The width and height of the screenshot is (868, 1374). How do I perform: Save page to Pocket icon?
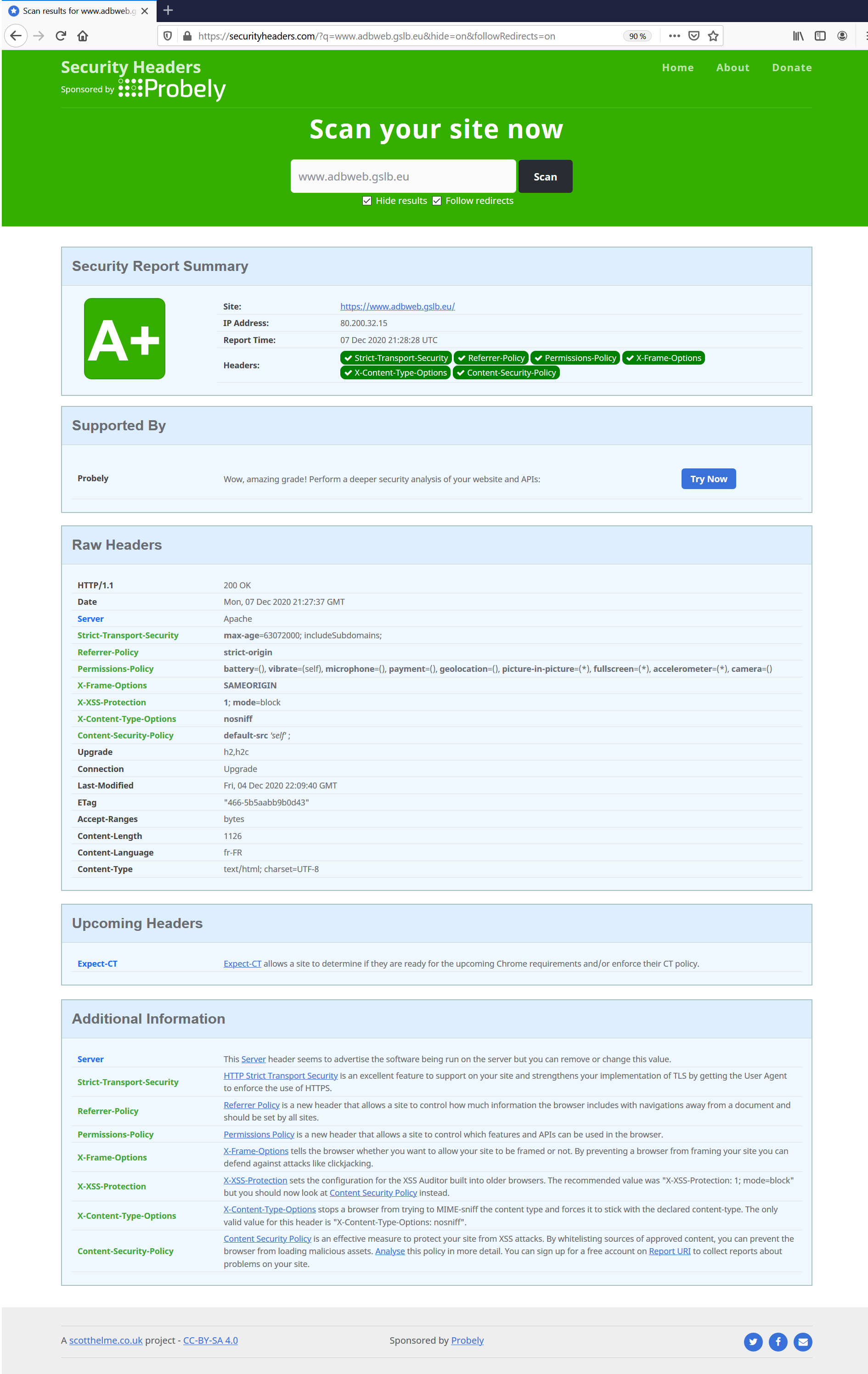[694, 36]
